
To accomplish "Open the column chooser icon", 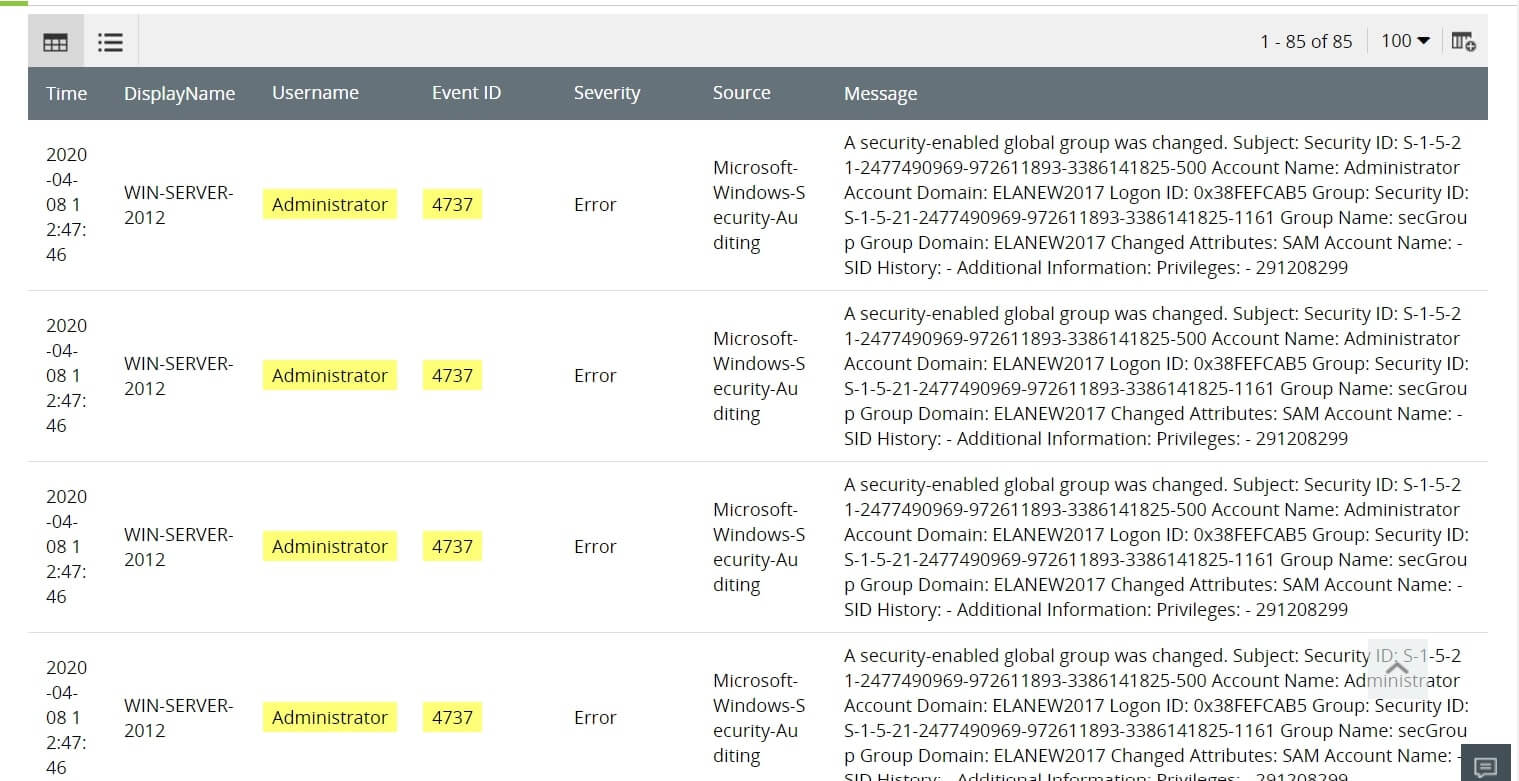I will point(1463,41).
